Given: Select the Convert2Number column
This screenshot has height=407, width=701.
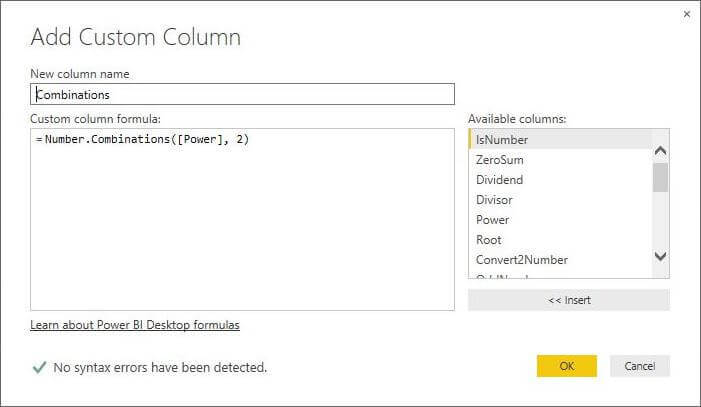Looking at the screenshot, I should tap(522, 260).
